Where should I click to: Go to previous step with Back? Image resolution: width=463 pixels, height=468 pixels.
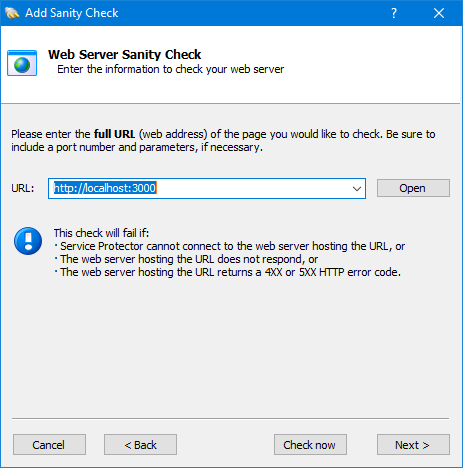pyautogui.click(x=140, y=445)
